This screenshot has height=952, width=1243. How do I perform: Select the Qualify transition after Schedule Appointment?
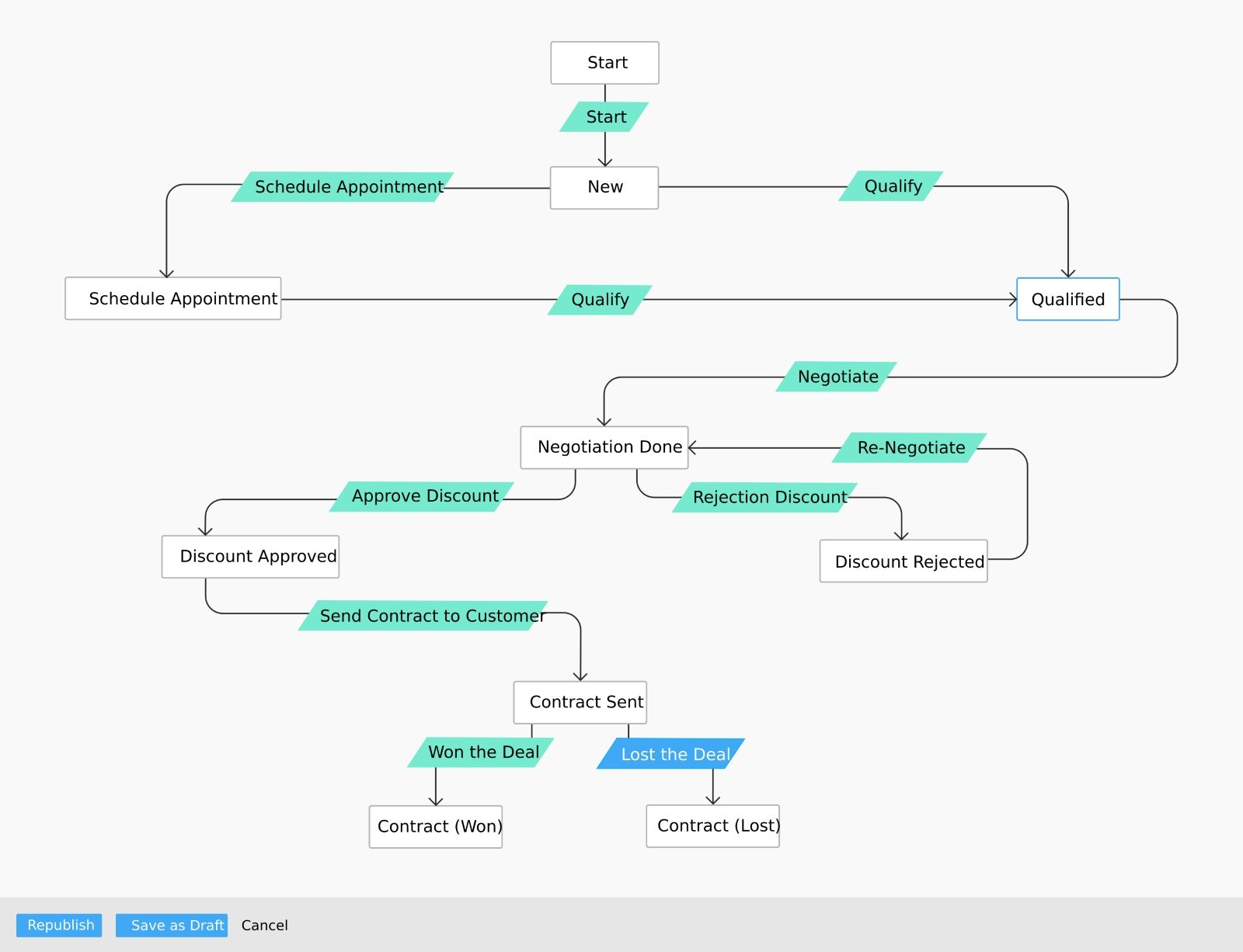[x=600, y=300]
